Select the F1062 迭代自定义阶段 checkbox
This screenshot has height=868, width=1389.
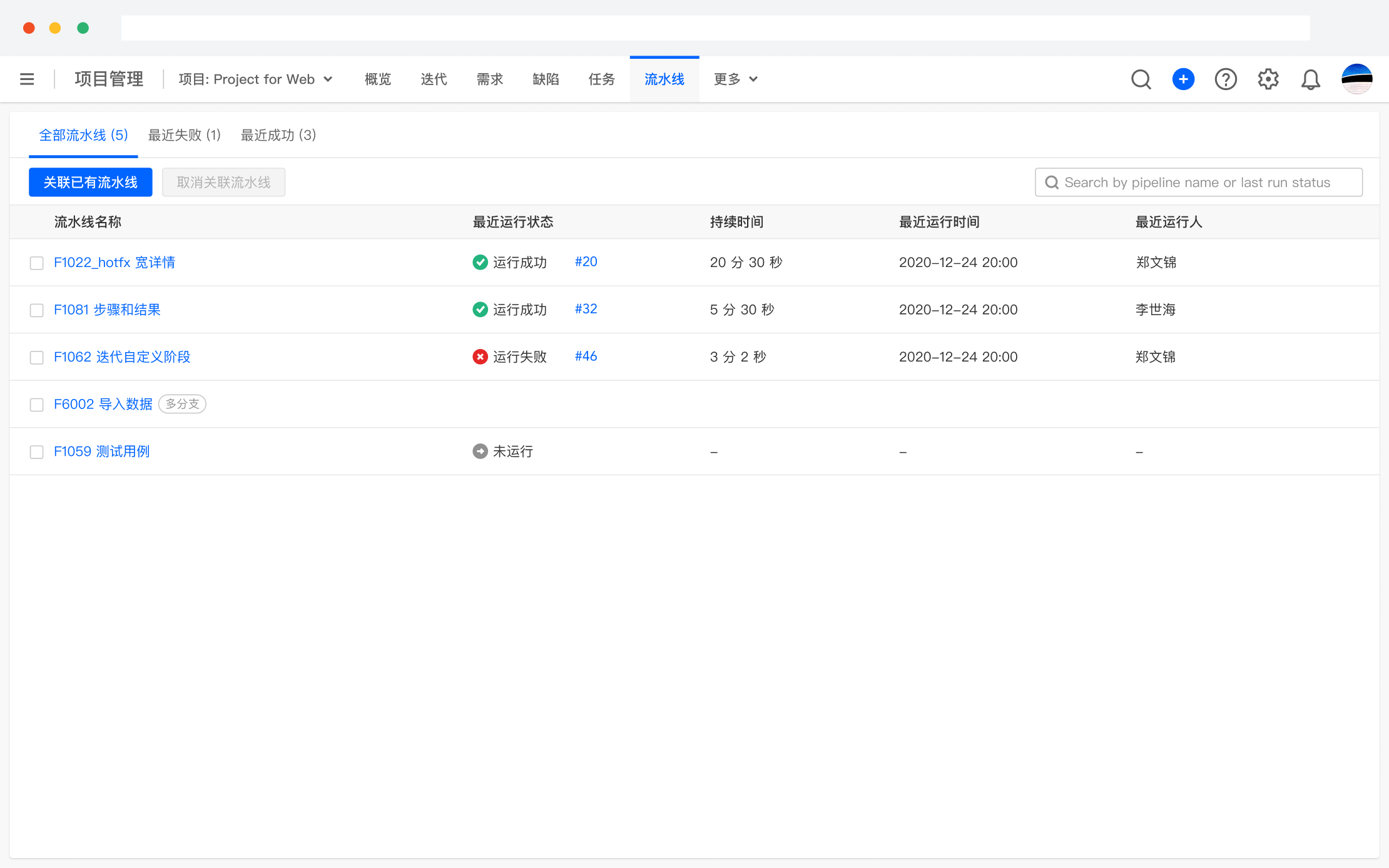pos(37,358)
